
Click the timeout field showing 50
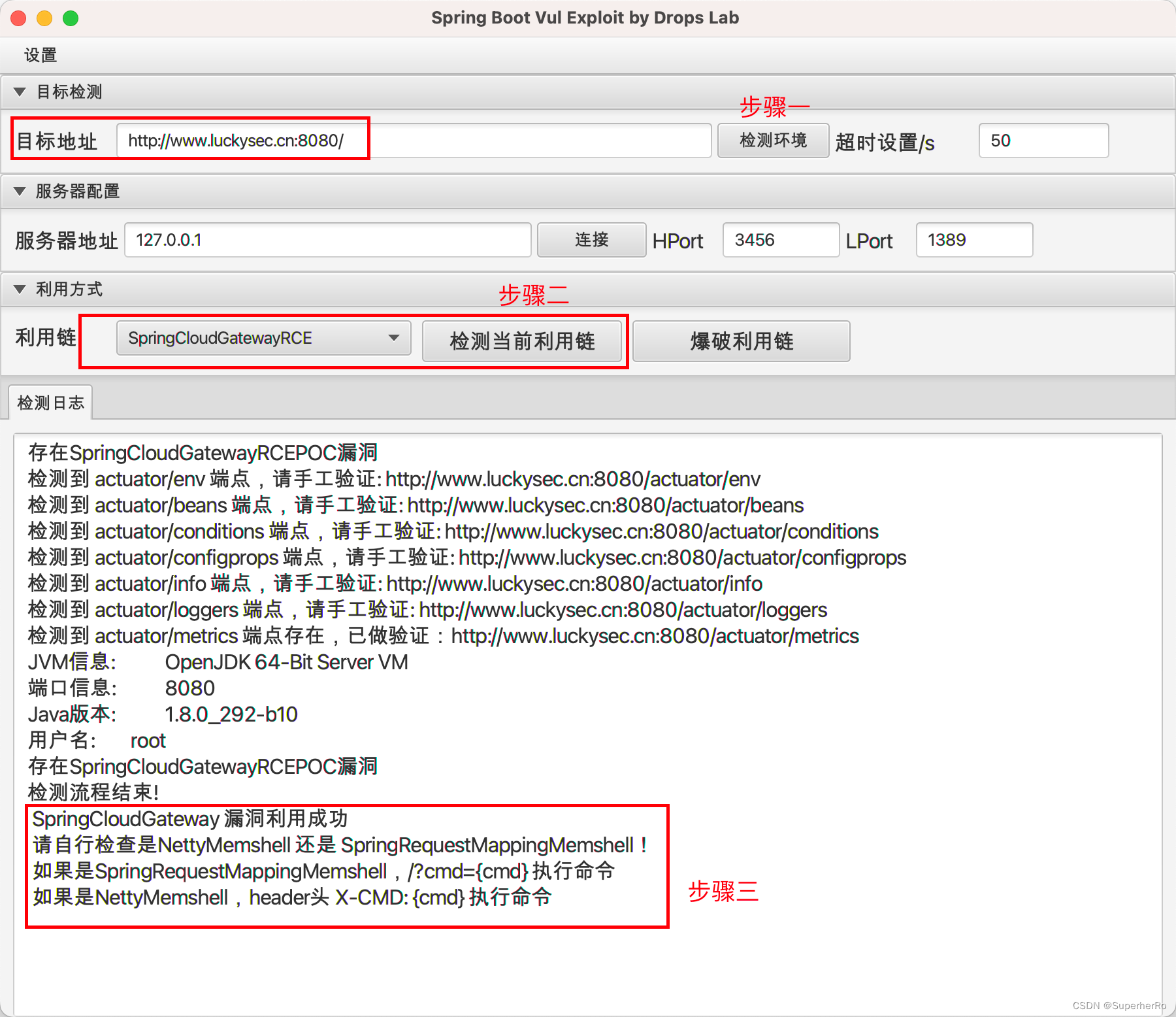pos(1043,141)
